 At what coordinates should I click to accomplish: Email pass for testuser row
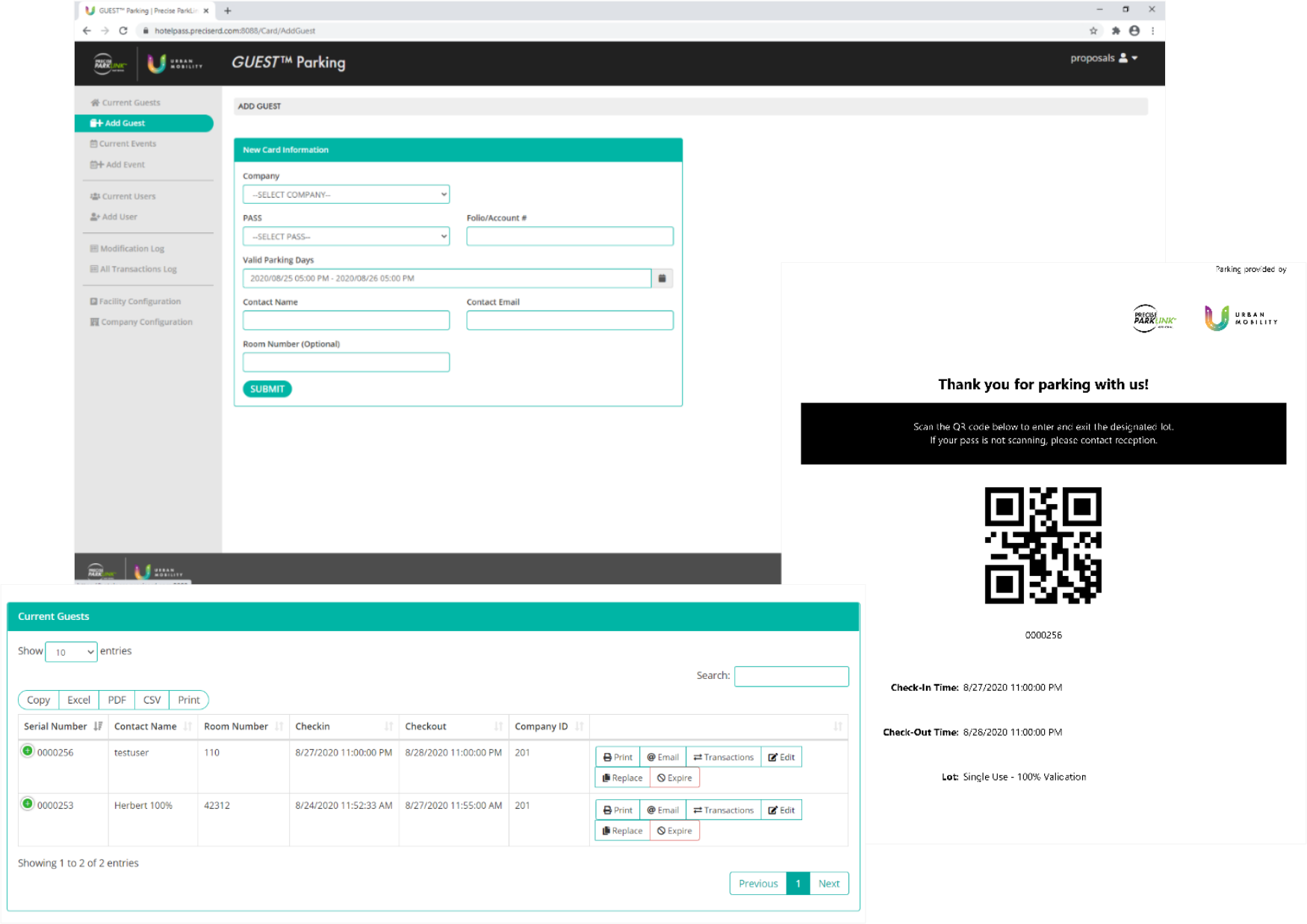pos(662,757)
